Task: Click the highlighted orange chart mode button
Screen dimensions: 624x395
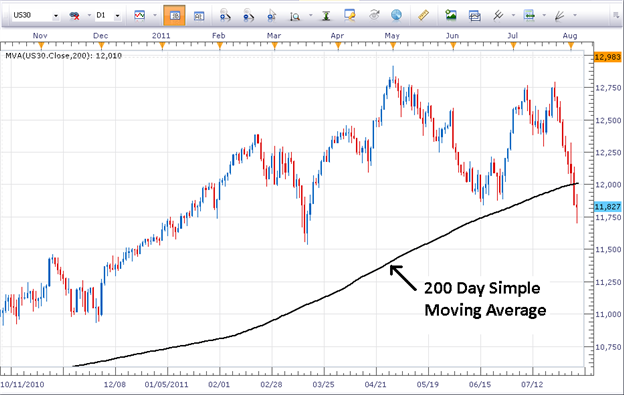Action: point(174,16)
